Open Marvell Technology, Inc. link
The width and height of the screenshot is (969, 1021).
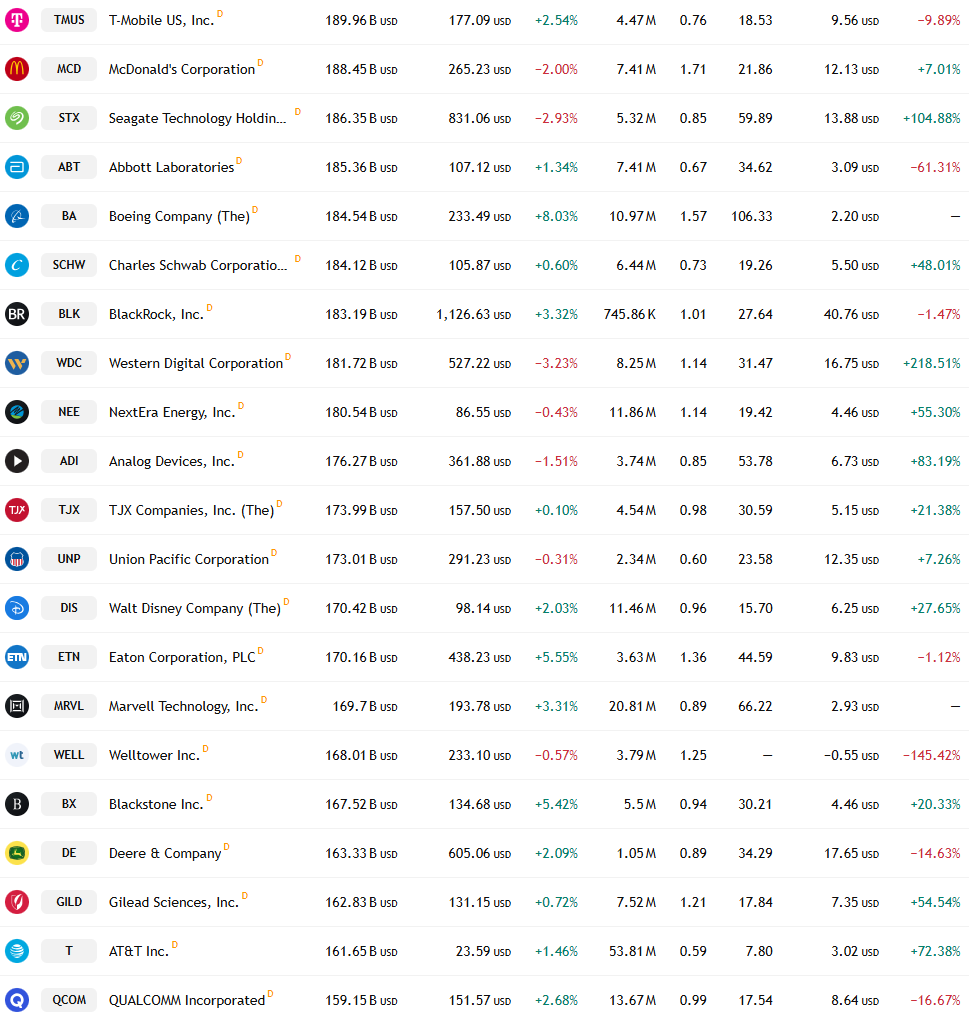click(x=184, y=706)
